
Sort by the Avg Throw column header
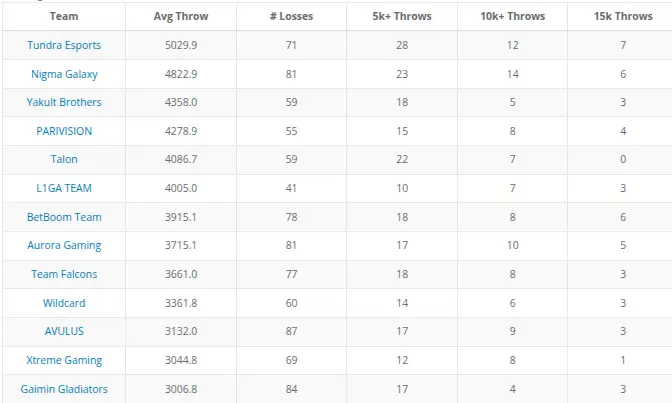pos(181,16)
